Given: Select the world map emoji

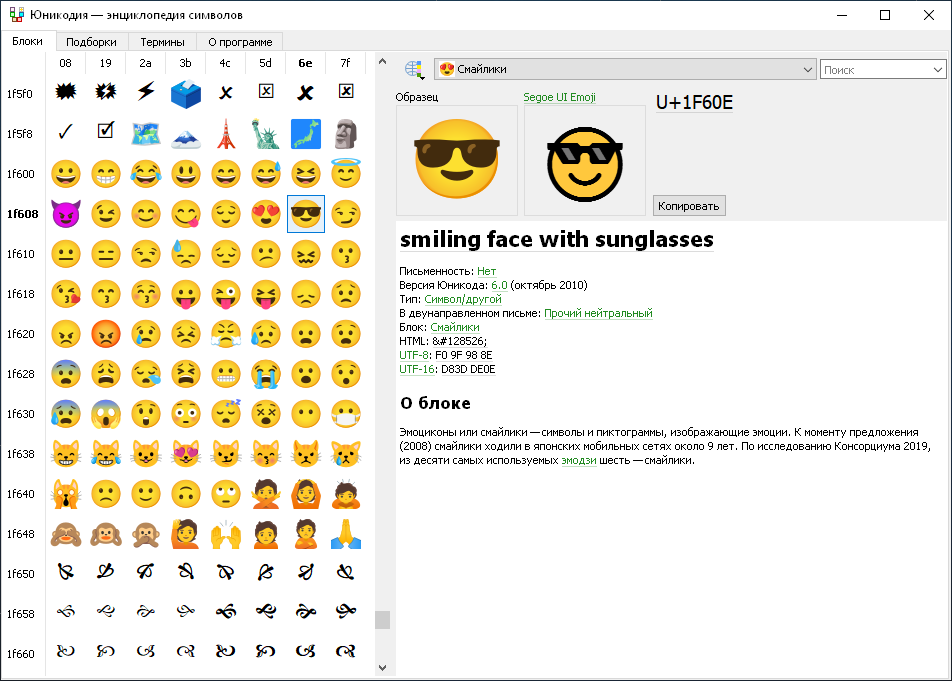Looking at the screenshot, I should (146, 134).
